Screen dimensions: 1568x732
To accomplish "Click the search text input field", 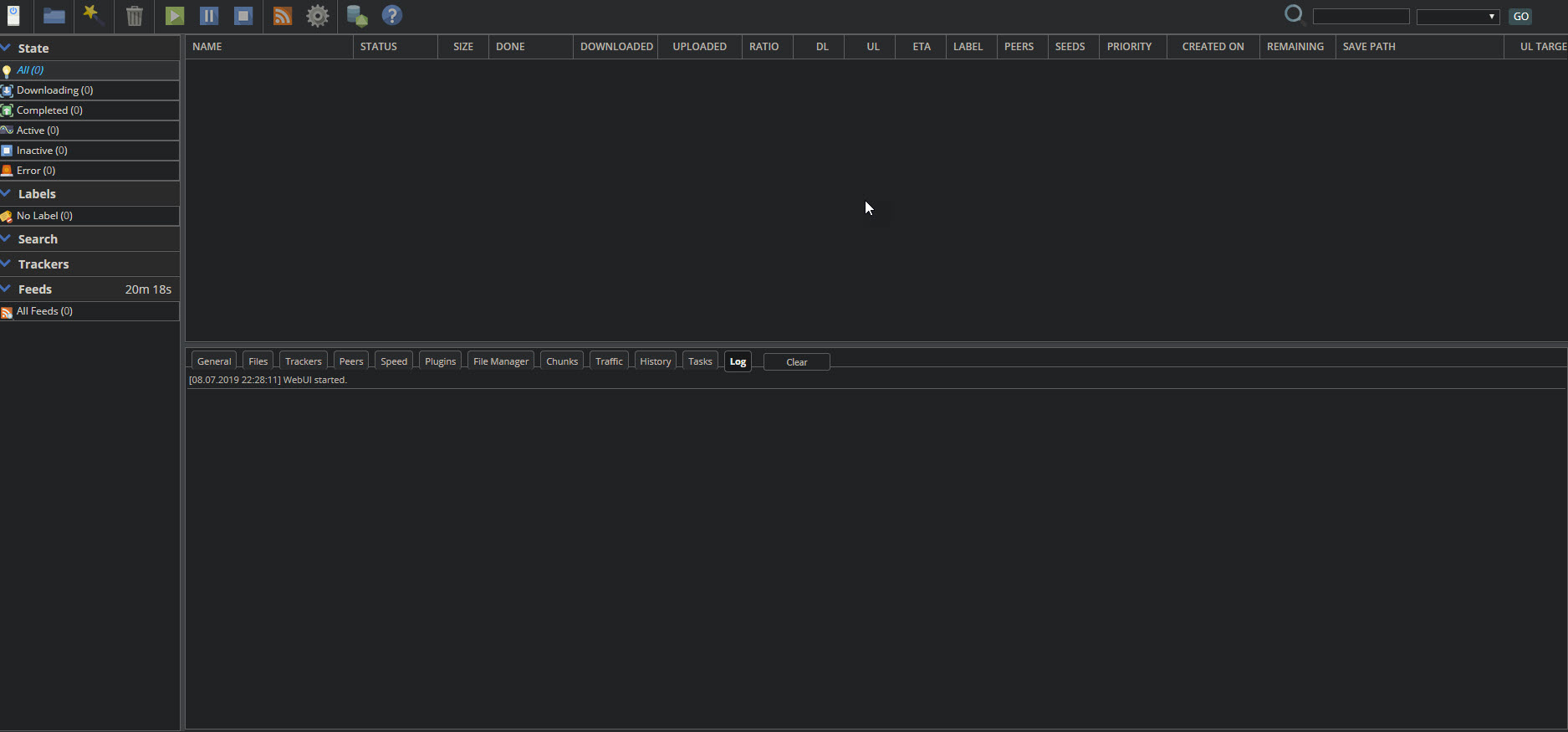I will [x=1361, y=17].
